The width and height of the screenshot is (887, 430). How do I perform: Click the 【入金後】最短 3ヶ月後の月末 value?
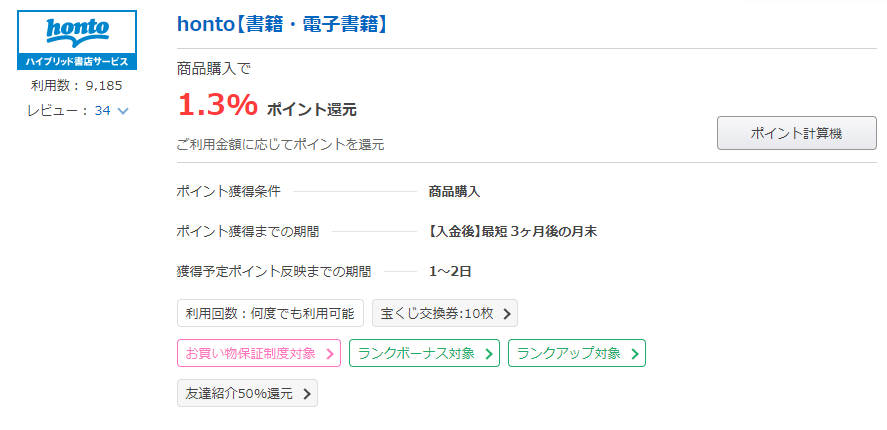pos(513,231)
